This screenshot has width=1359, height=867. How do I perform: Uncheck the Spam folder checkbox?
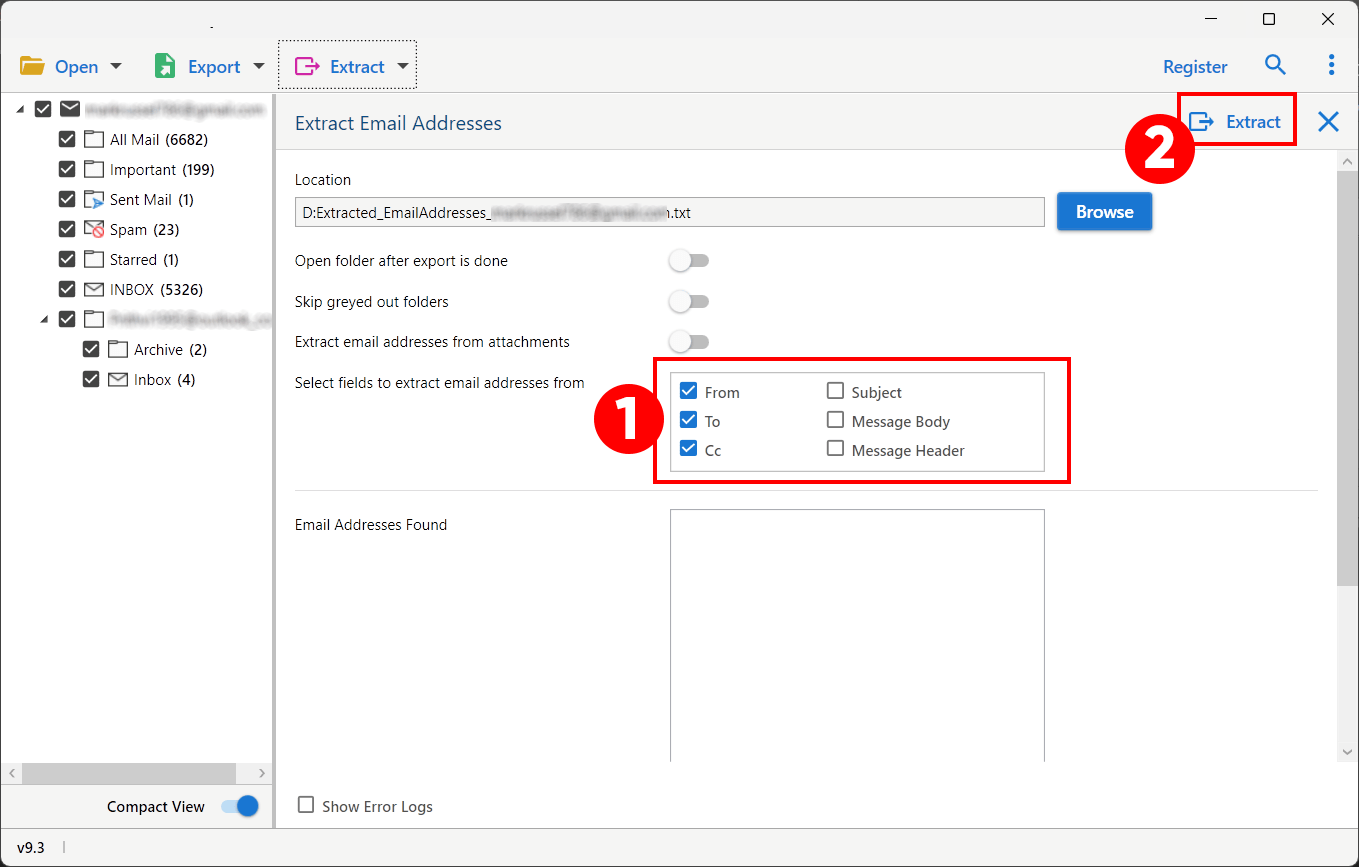tap(67, 229)
